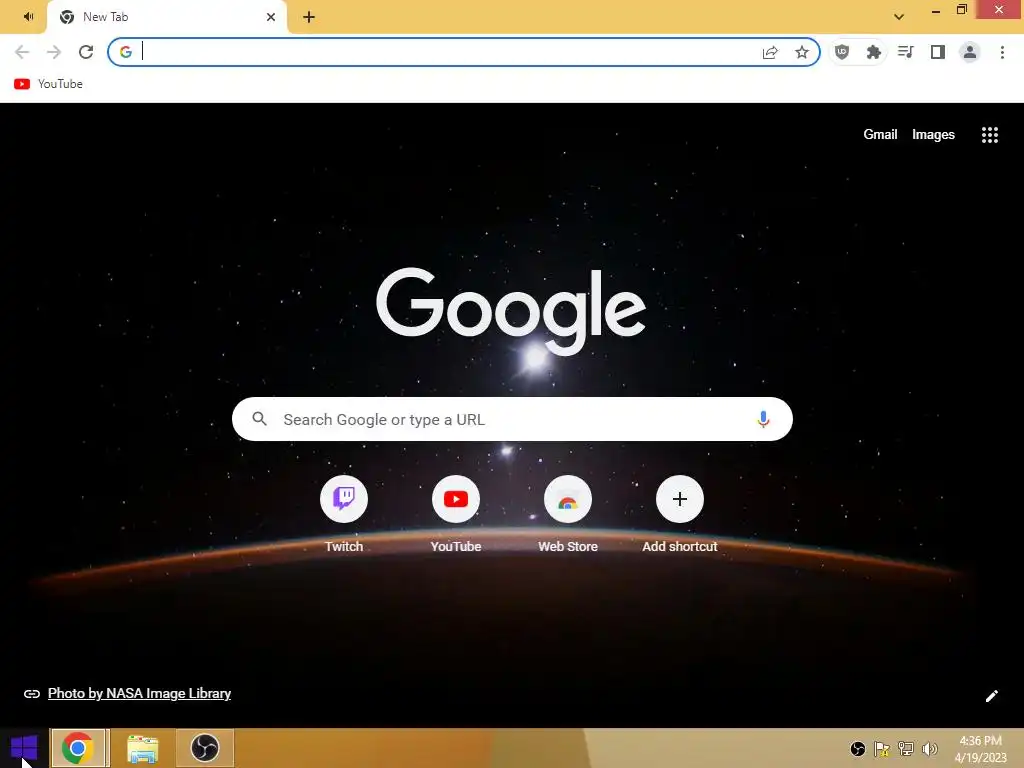1024x768 pixels.
Task: Open the Action Center flag tray icon
Action: tap(882, 749)
